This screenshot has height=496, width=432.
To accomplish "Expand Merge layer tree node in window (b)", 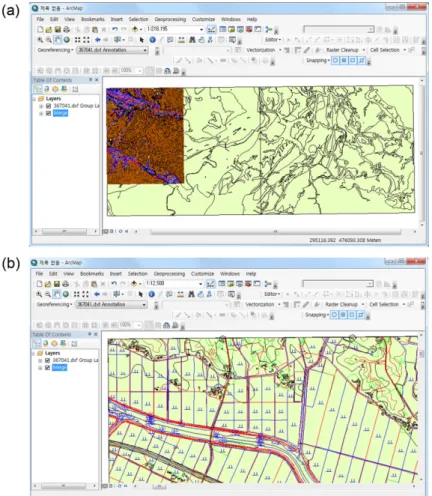I will (40, 368).
